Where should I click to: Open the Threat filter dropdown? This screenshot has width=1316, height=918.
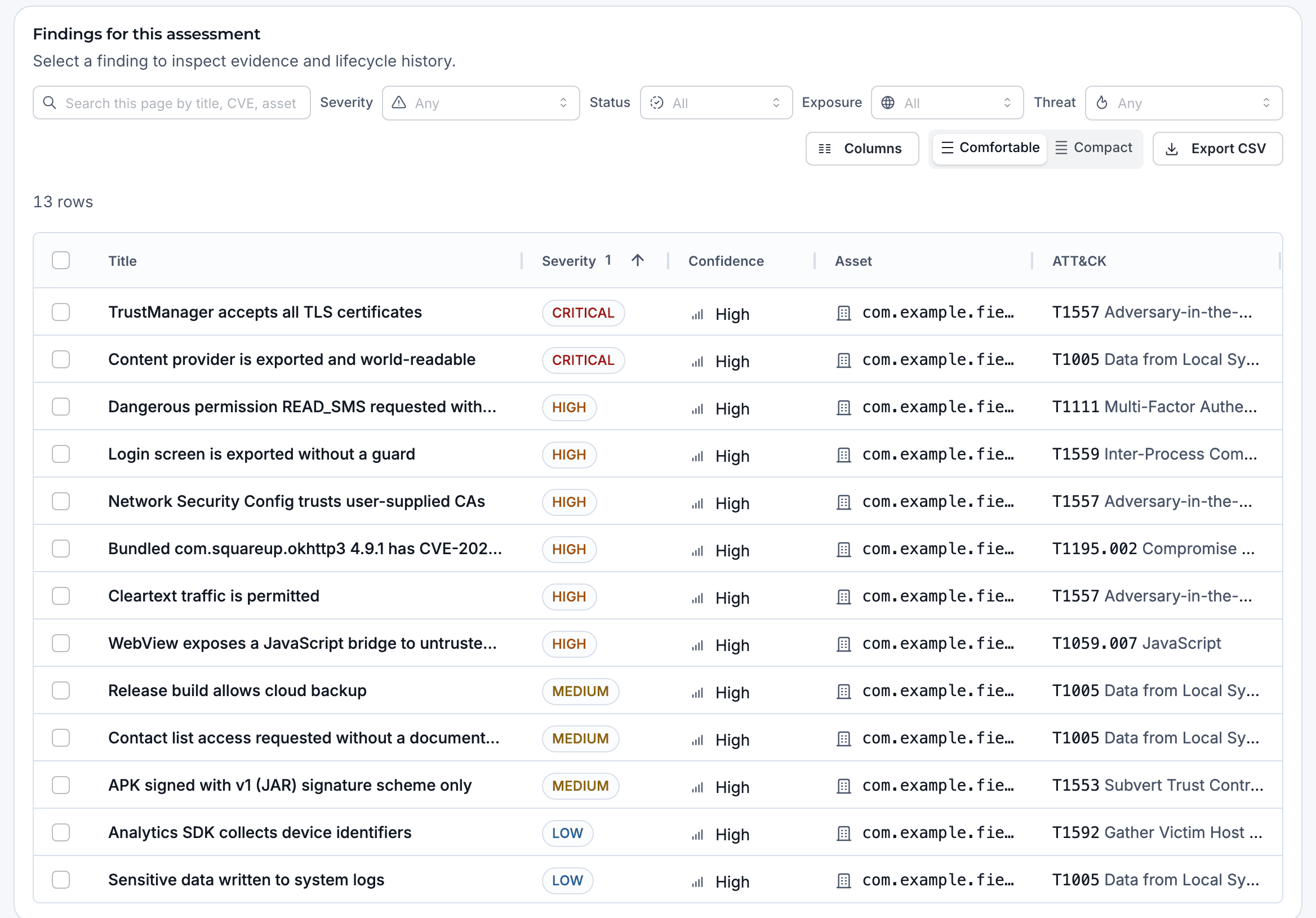(x=1184, y=103)
